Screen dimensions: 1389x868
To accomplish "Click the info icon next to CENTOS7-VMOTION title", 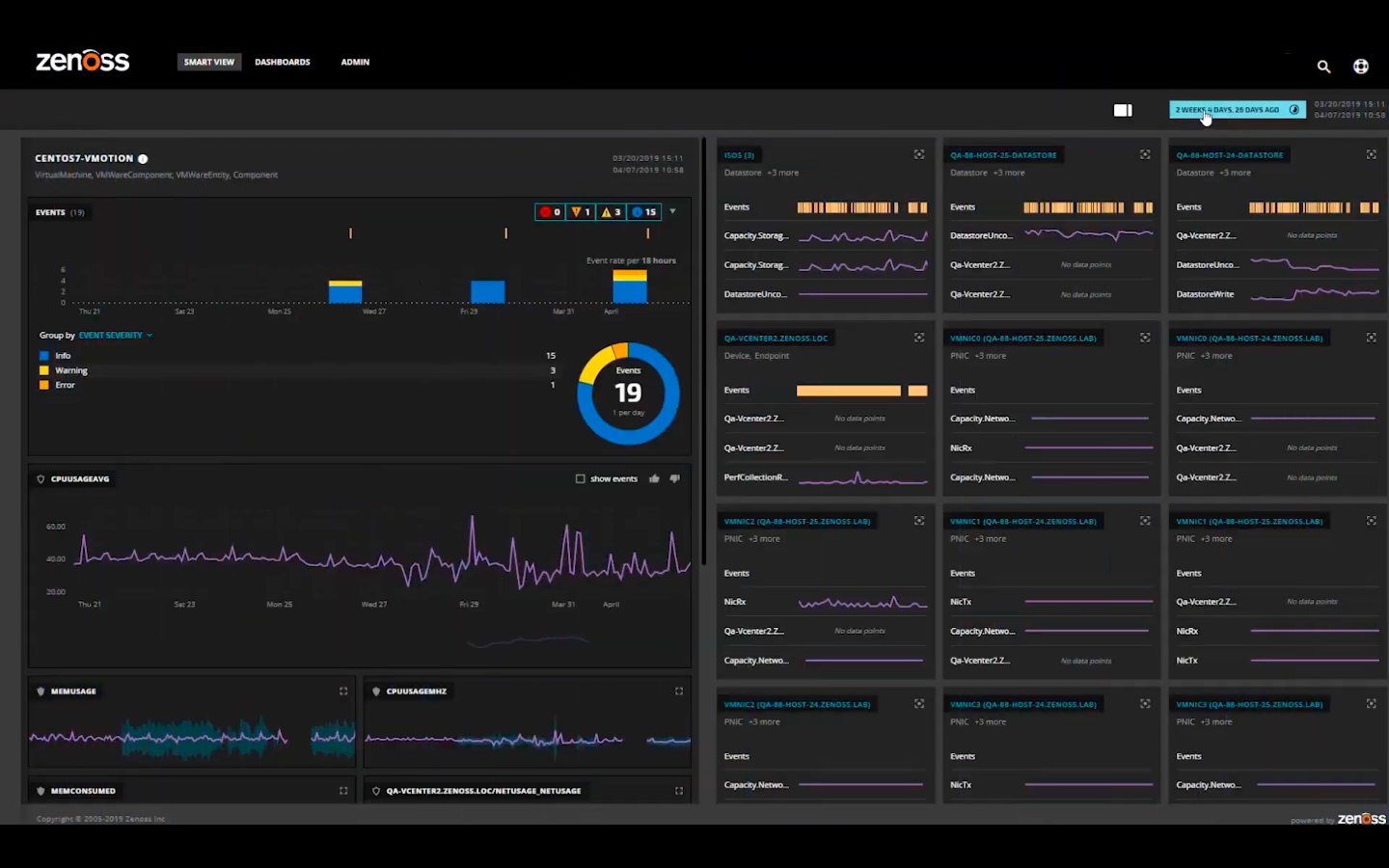I will click(143, 158).
